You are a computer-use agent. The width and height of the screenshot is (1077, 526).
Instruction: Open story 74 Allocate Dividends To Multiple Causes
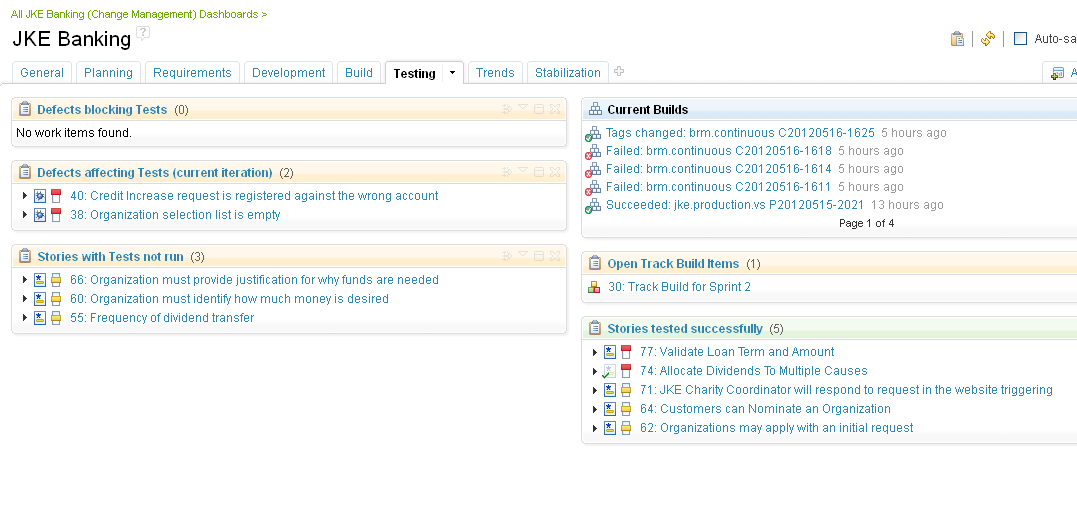tap(753, 371)
